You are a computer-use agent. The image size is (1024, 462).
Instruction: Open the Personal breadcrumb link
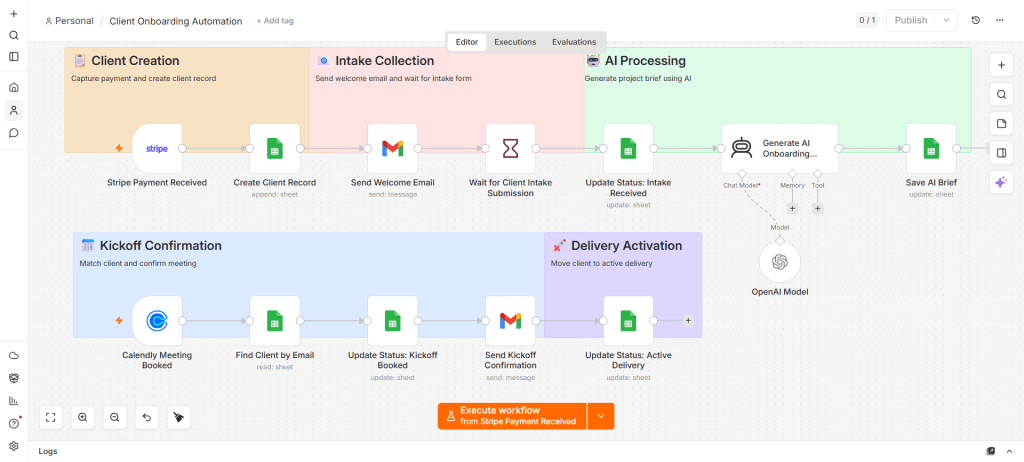pyautogui.click(x=69, y=21)
